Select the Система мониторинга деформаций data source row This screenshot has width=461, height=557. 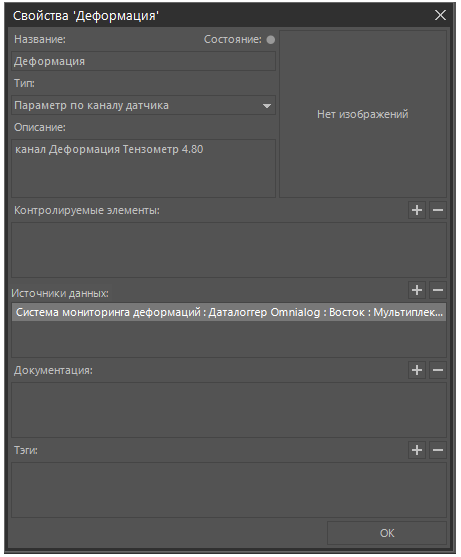coord(229,312)
